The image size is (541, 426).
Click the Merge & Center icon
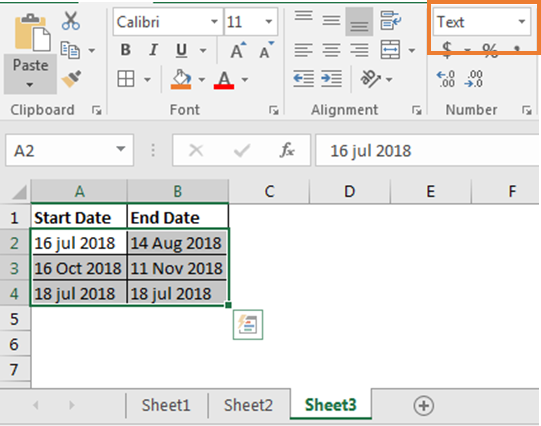click(390, 50)
